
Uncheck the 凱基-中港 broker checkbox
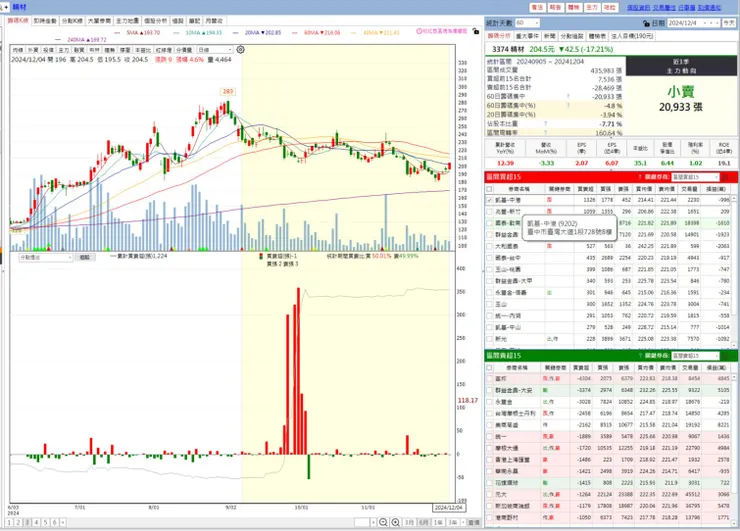tap(489, 200)
